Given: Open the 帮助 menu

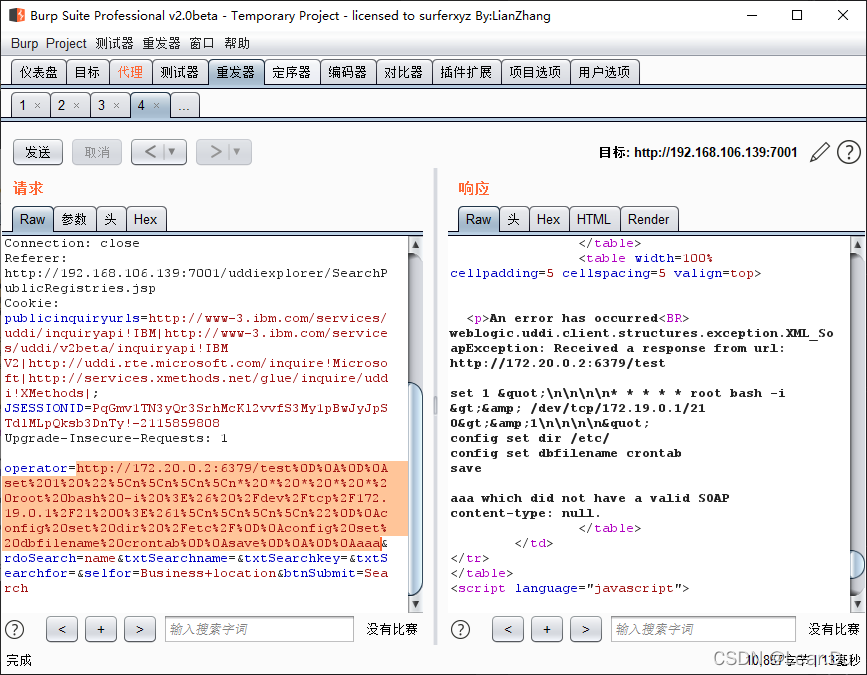Looking at the screenshot, I should (x=237, y=43).
